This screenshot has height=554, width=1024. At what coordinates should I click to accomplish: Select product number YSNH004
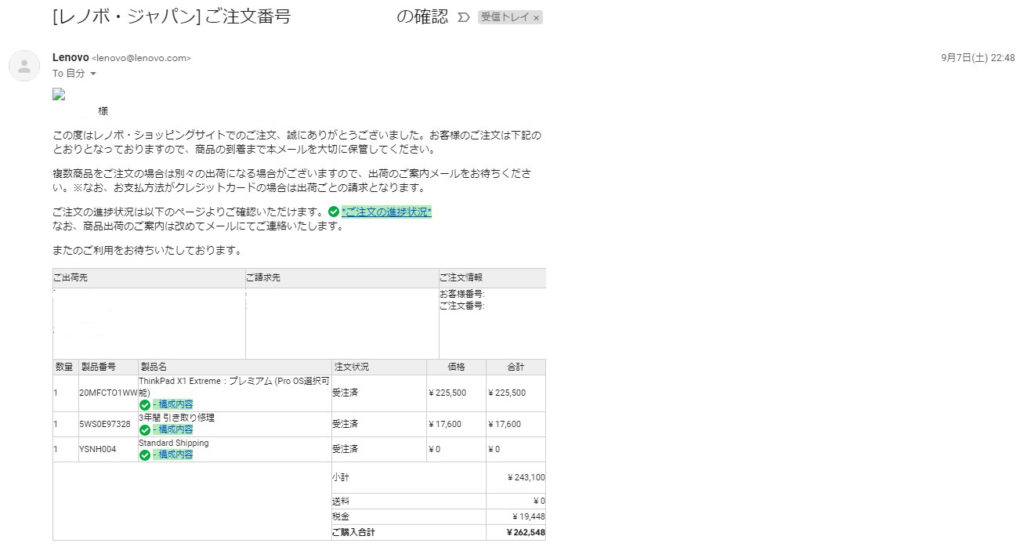point(98,449)
